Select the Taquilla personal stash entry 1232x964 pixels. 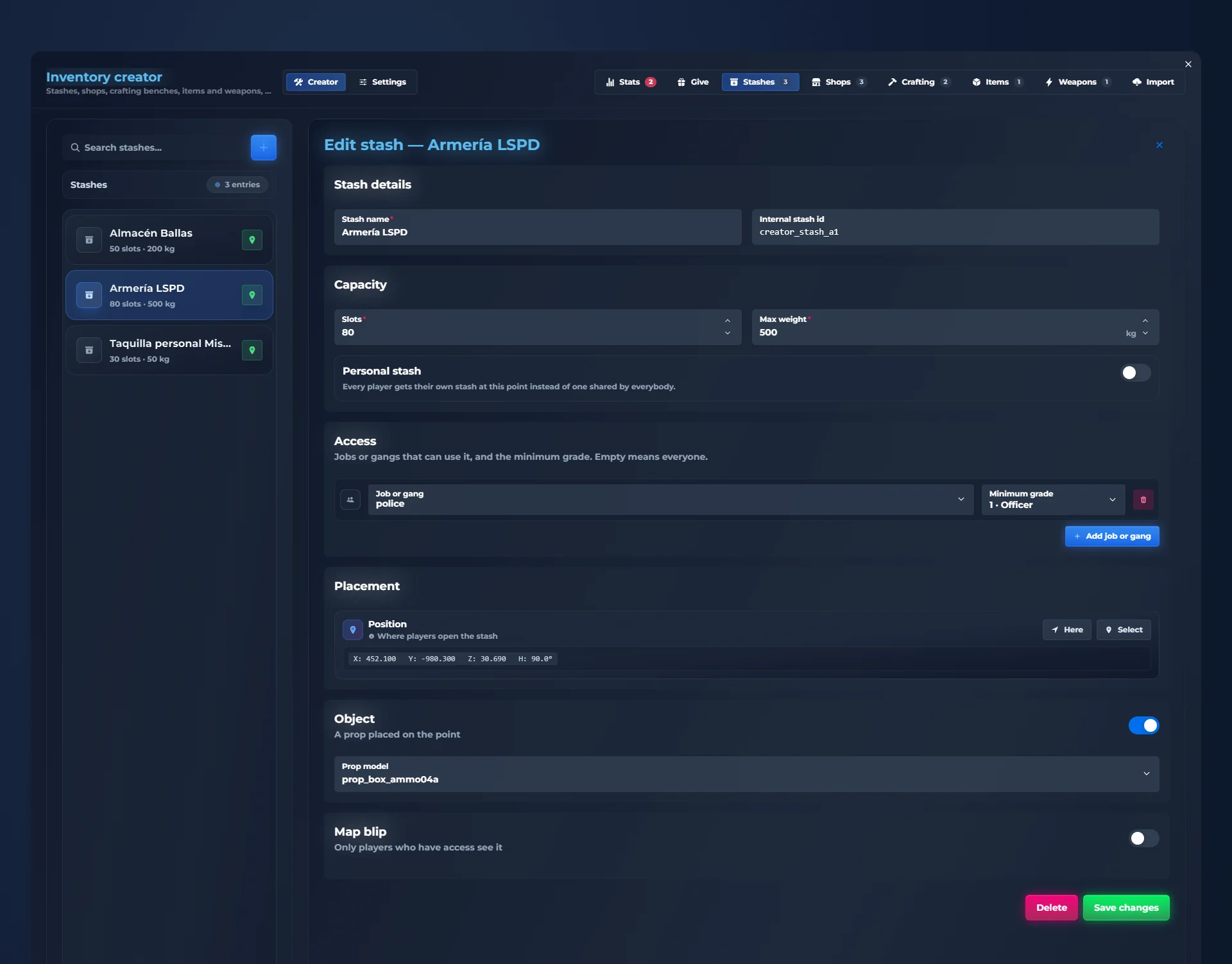tap(169, 350)
